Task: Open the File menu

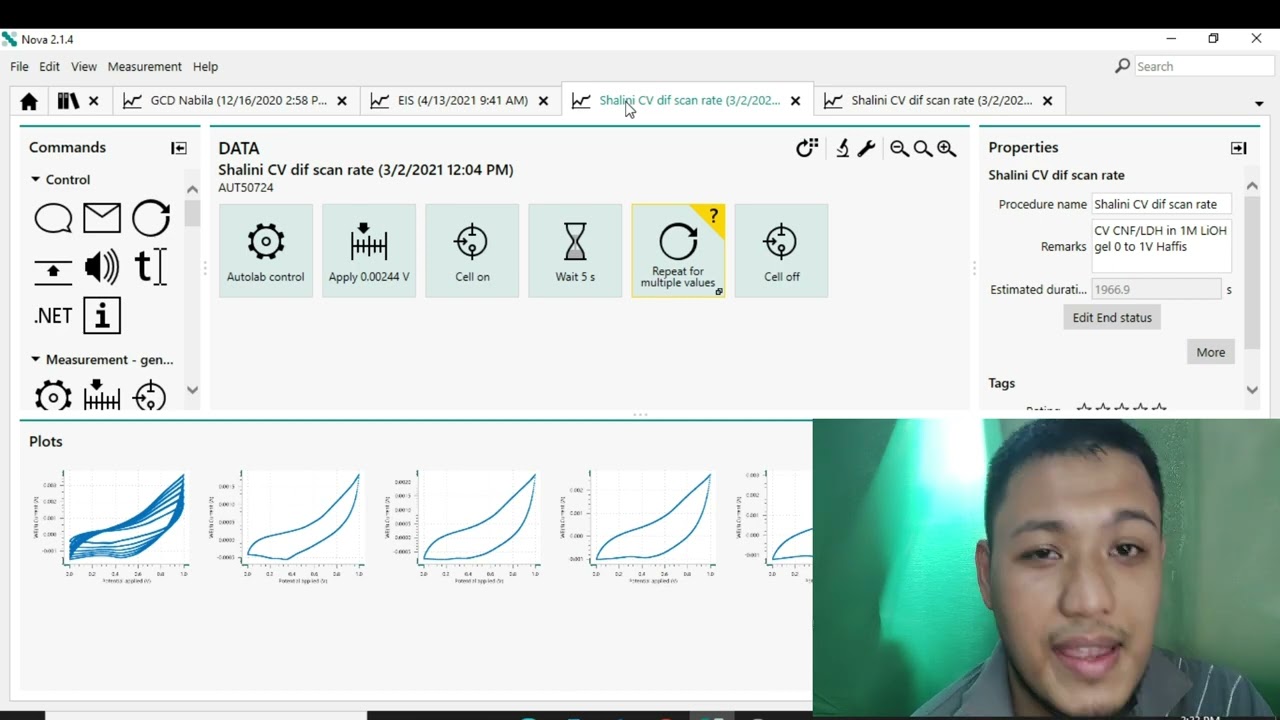Action: pos(19,67)
